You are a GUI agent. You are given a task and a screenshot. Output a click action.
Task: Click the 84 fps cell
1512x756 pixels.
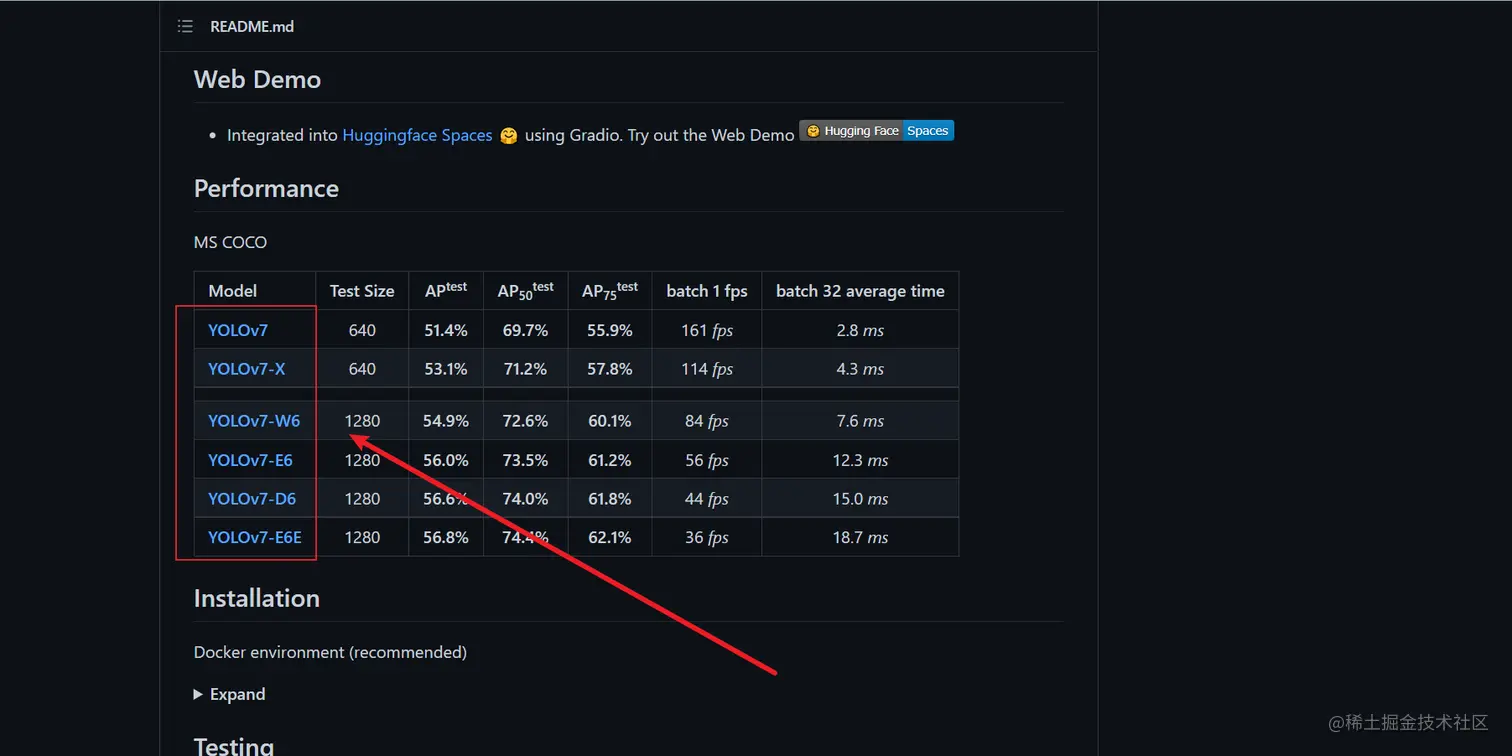coord(707,421)
